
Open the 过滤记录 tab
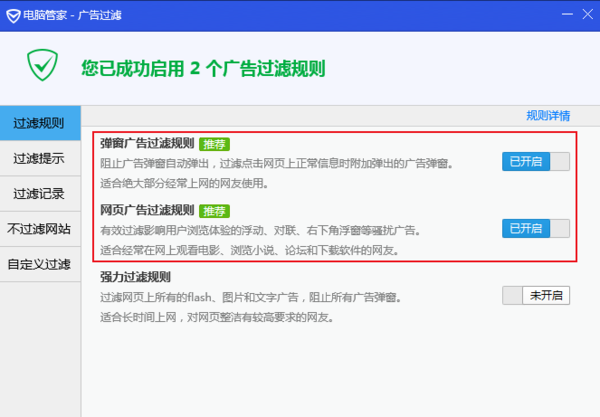click(40, 194)
